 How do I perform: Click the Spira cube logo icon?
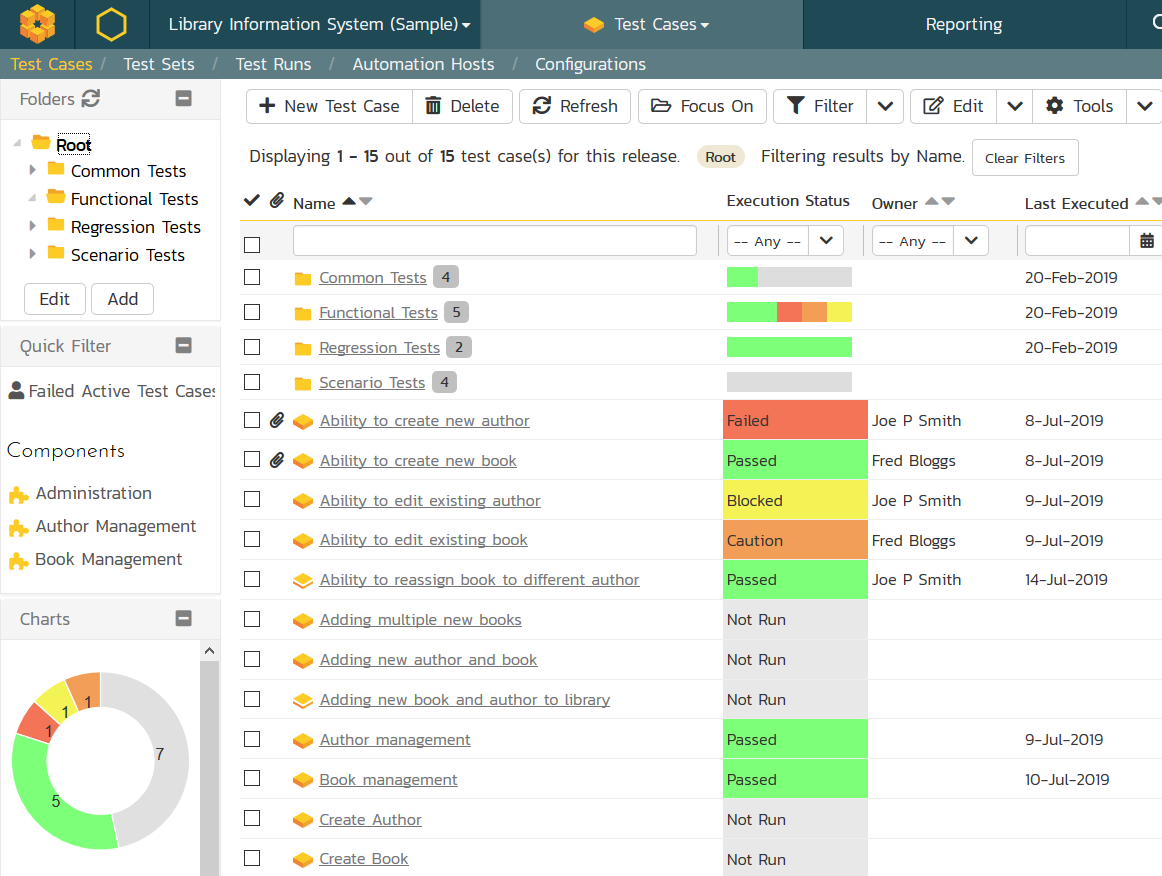pyautogui.click(x=37, y=24)
